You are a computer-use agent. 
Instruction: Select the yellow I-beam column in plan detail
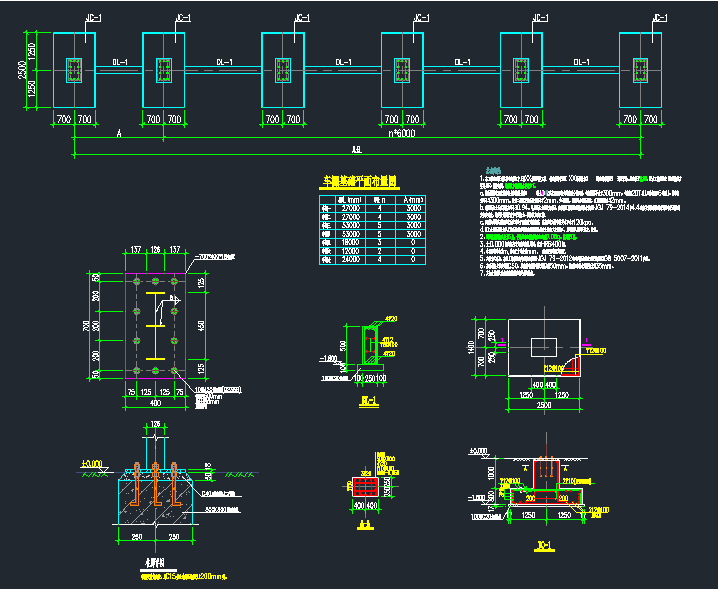click(x=155, y=325)
